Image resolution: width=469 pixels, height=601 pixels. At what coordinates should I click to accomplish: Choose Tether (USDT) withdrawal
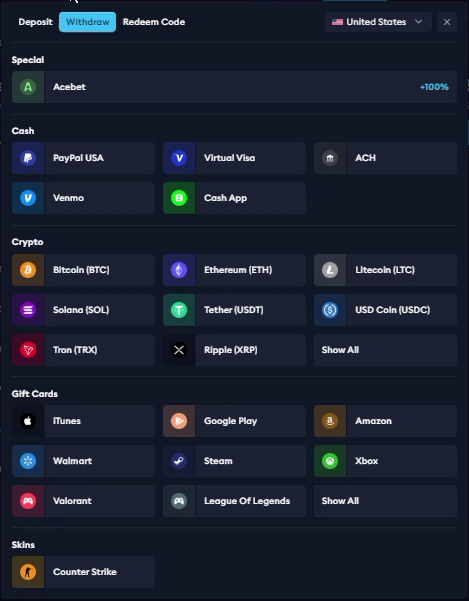point(234,310)
